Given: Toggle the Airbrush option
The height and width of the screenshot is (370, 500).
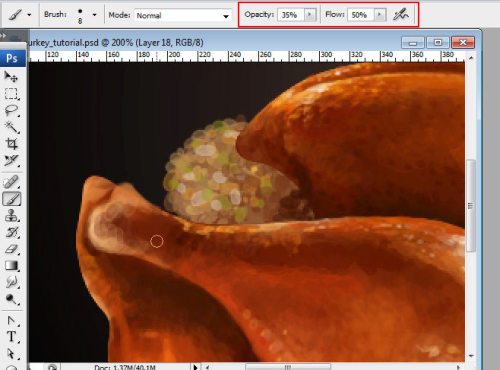Looking at the screenshot, I should pyautogui.click(x=401, y=15).
